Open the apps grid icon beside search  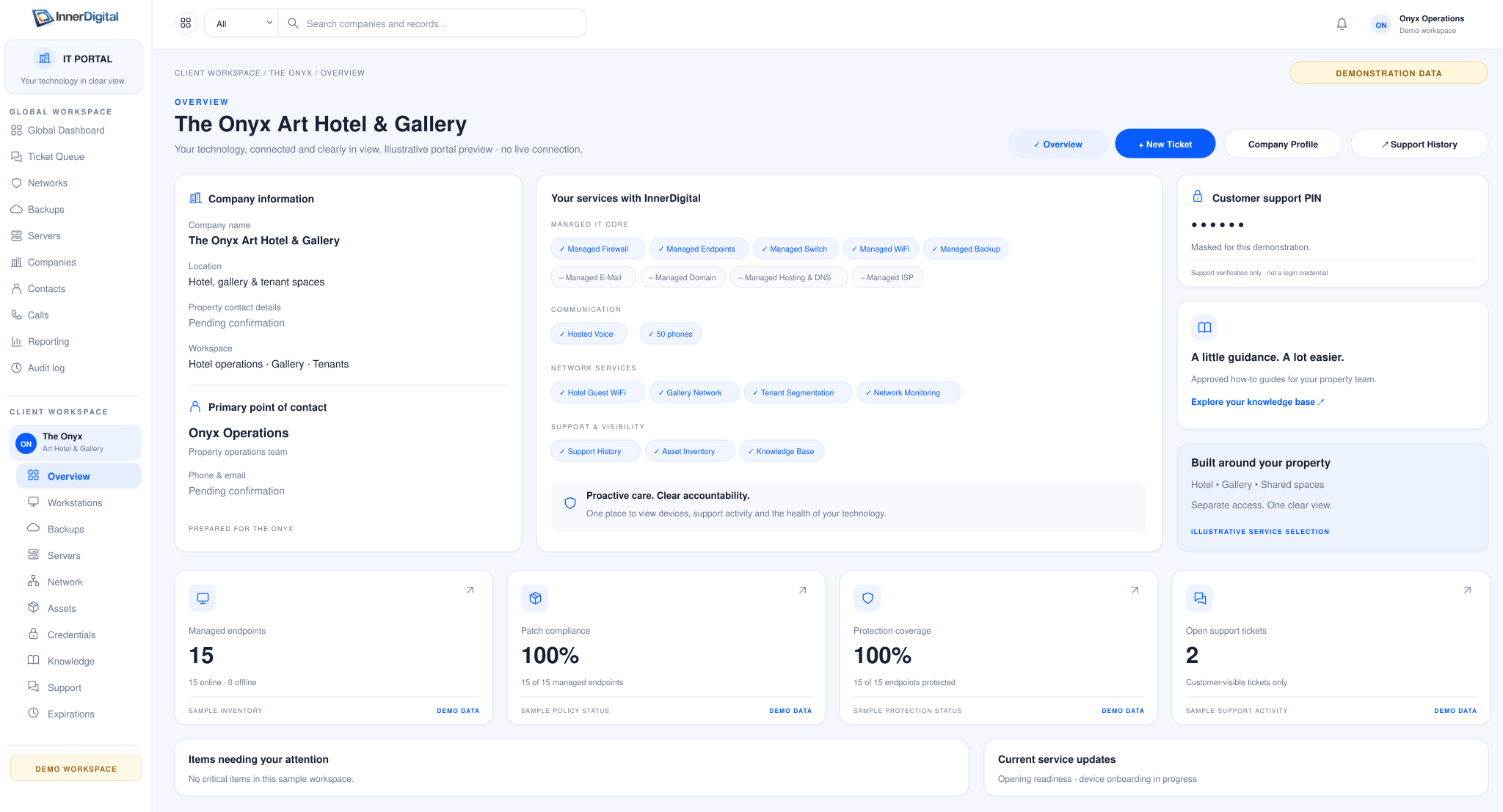[186, 23]
